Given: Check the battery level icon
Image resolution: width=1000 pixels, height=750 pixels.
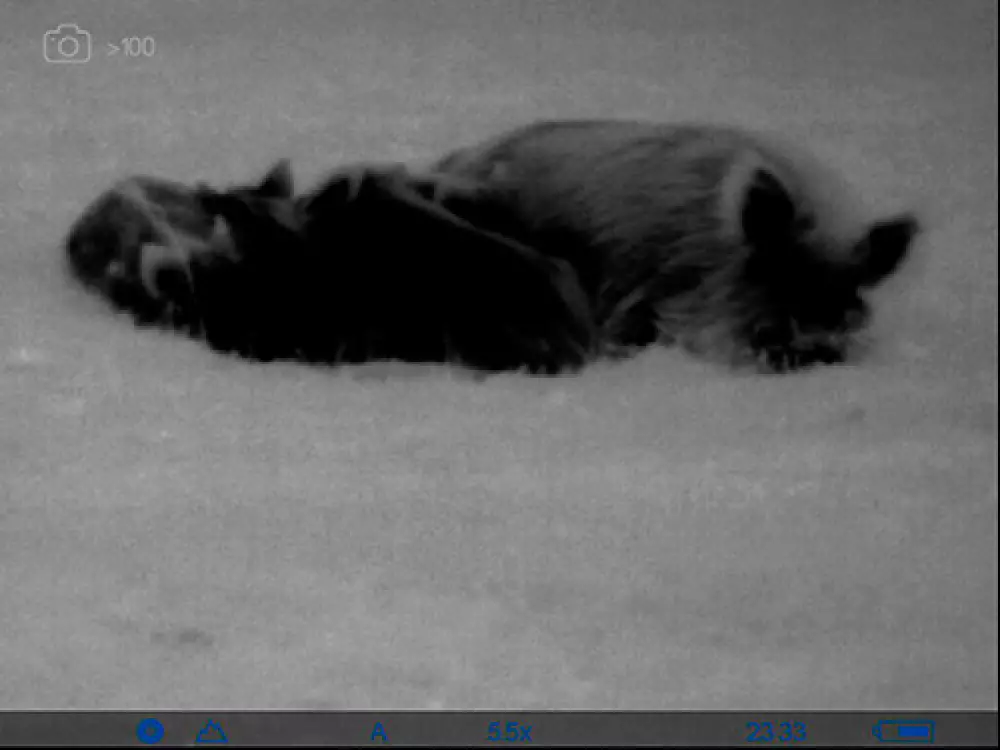Looking at the screenshot, I should point(903,732).
